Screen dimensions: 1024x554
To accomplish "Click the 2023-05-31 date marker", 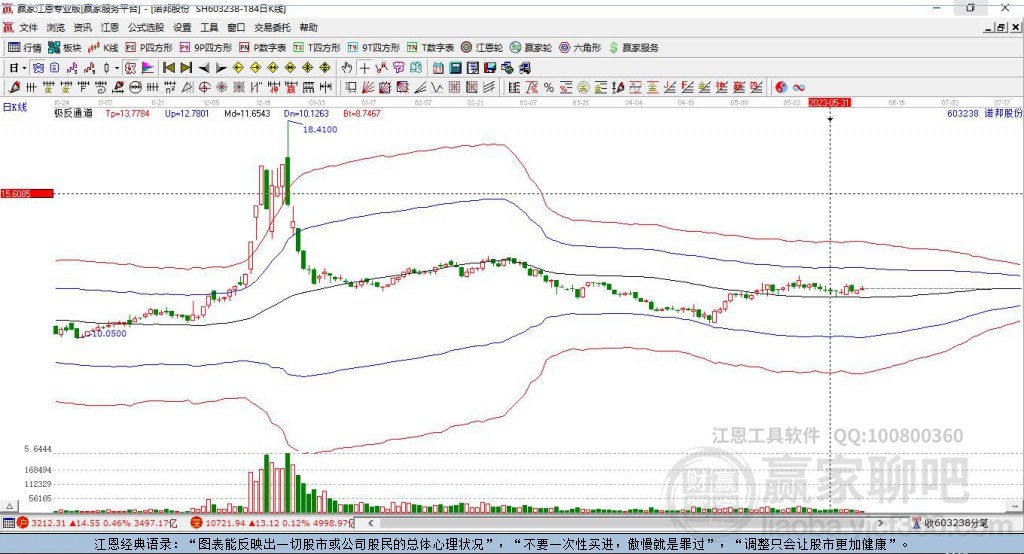I will [829, 103].
